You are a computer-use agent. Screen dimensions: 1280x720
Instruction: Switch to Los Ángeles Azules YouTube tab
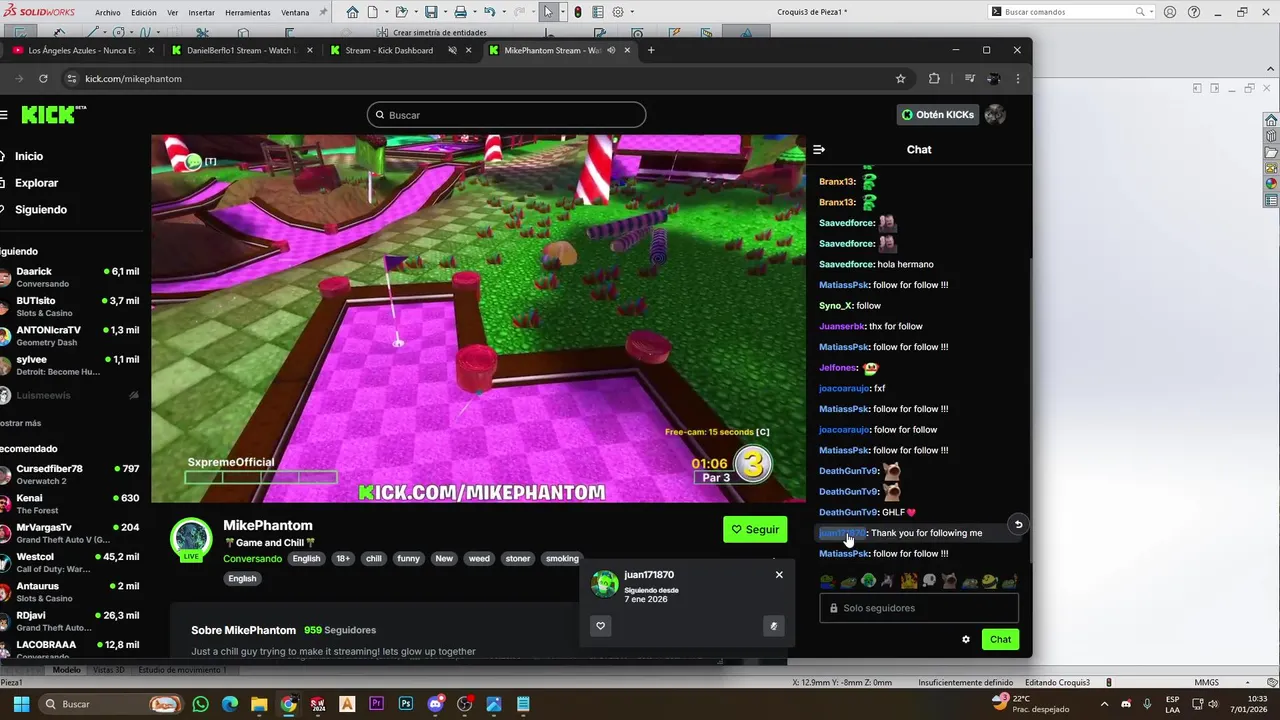[84, 50]
